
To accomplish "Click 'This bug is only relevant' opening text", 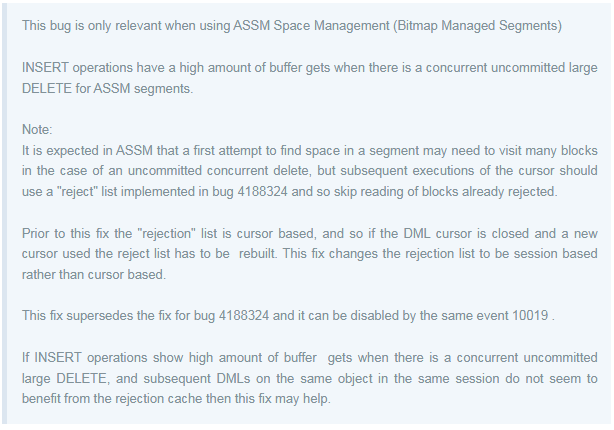I will pos(91,25).
